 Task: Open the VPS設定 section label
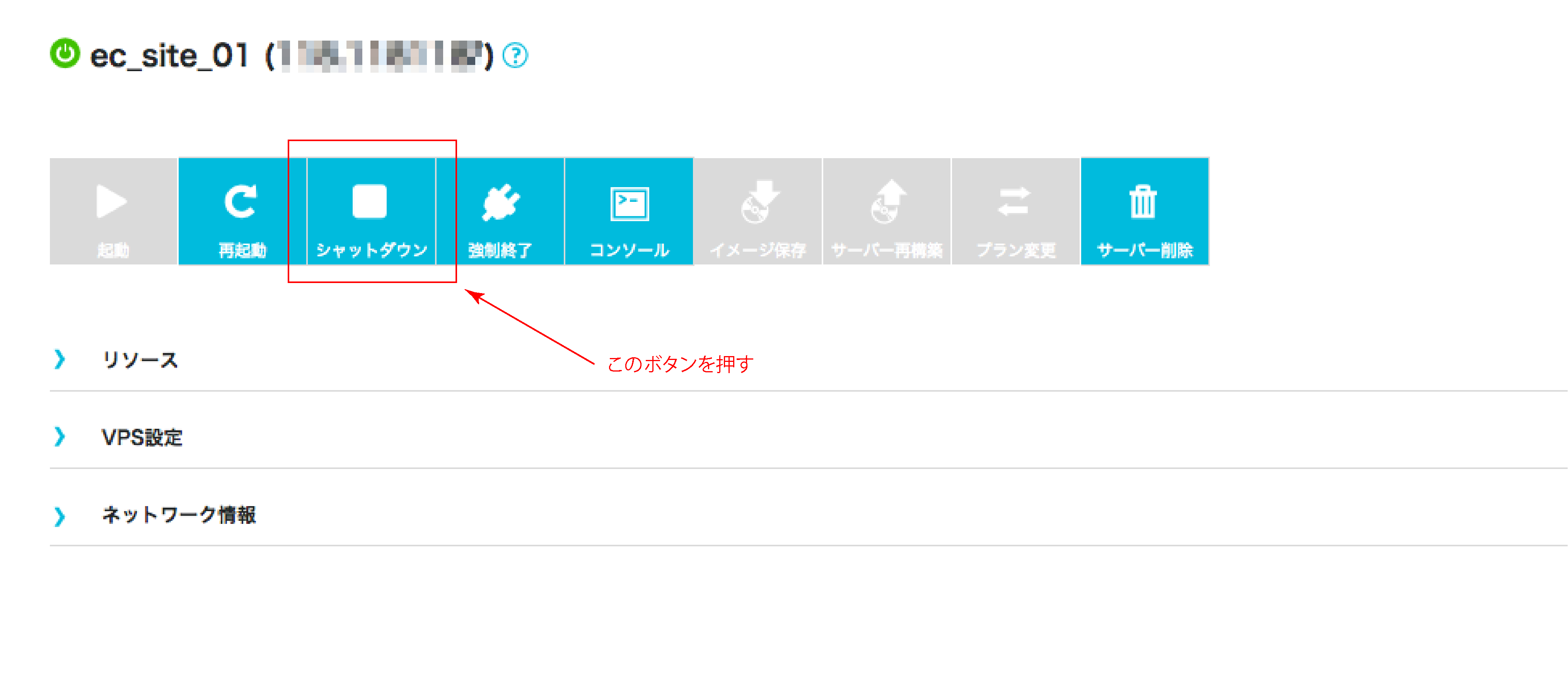pyautogui.click(x=142, y=437)
